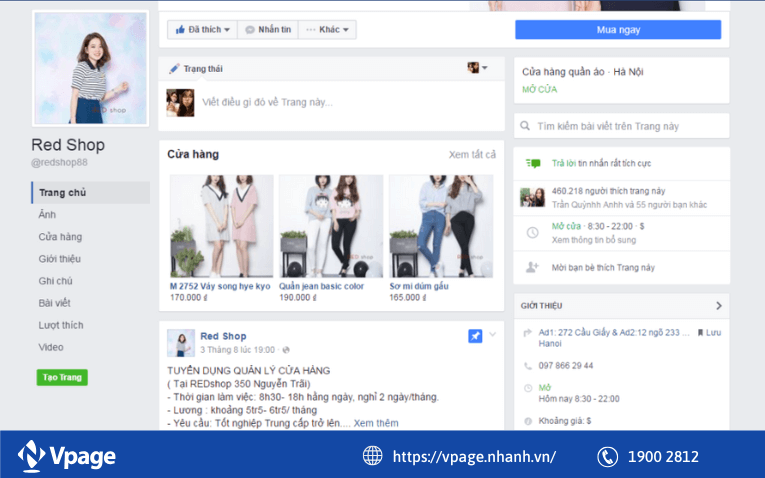Screen dimensions: 765x478
Task: Click the Lưu bookmark icon
Action: (700, 332)
